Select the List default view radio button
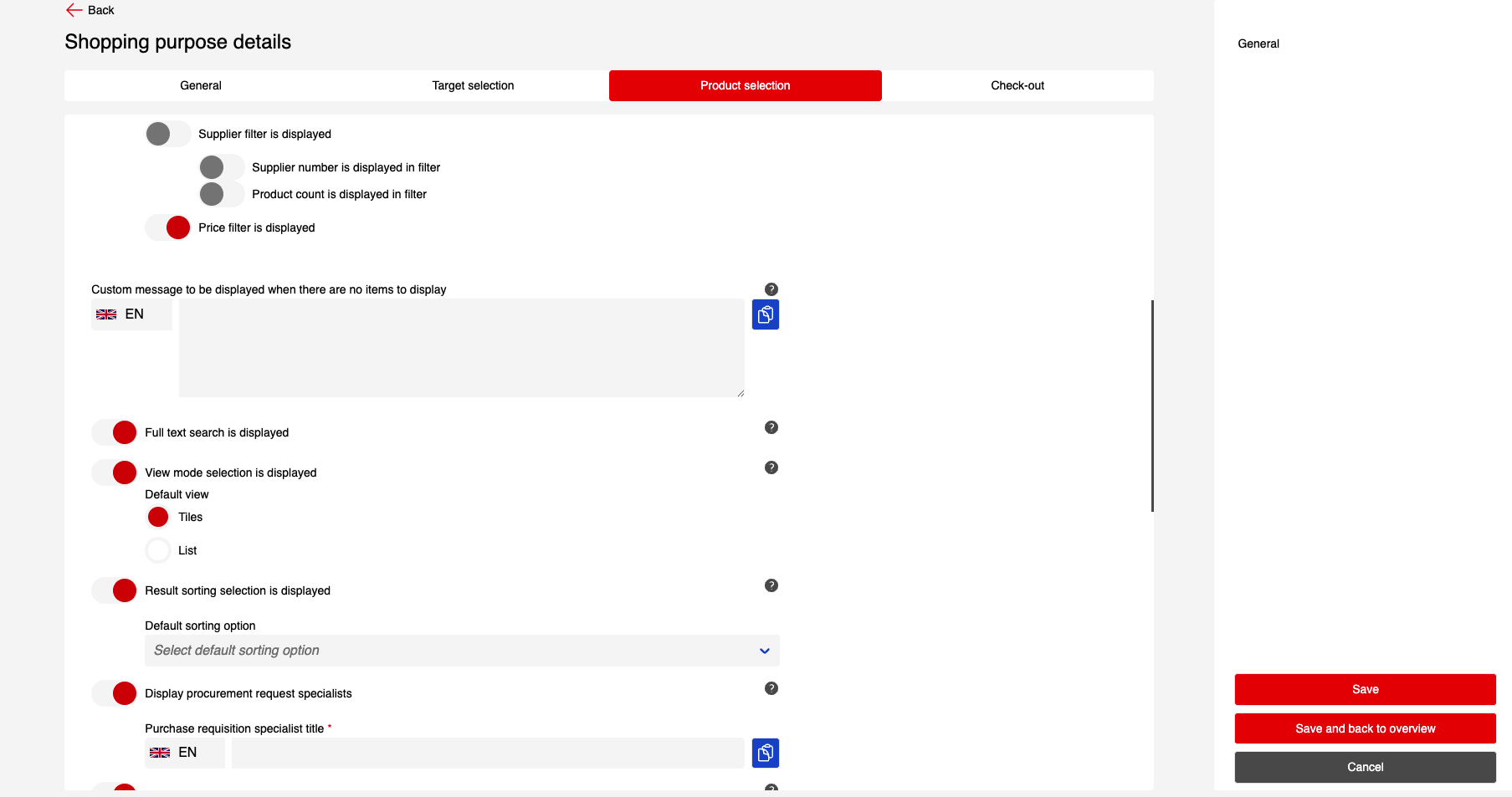 coord(158,550)
